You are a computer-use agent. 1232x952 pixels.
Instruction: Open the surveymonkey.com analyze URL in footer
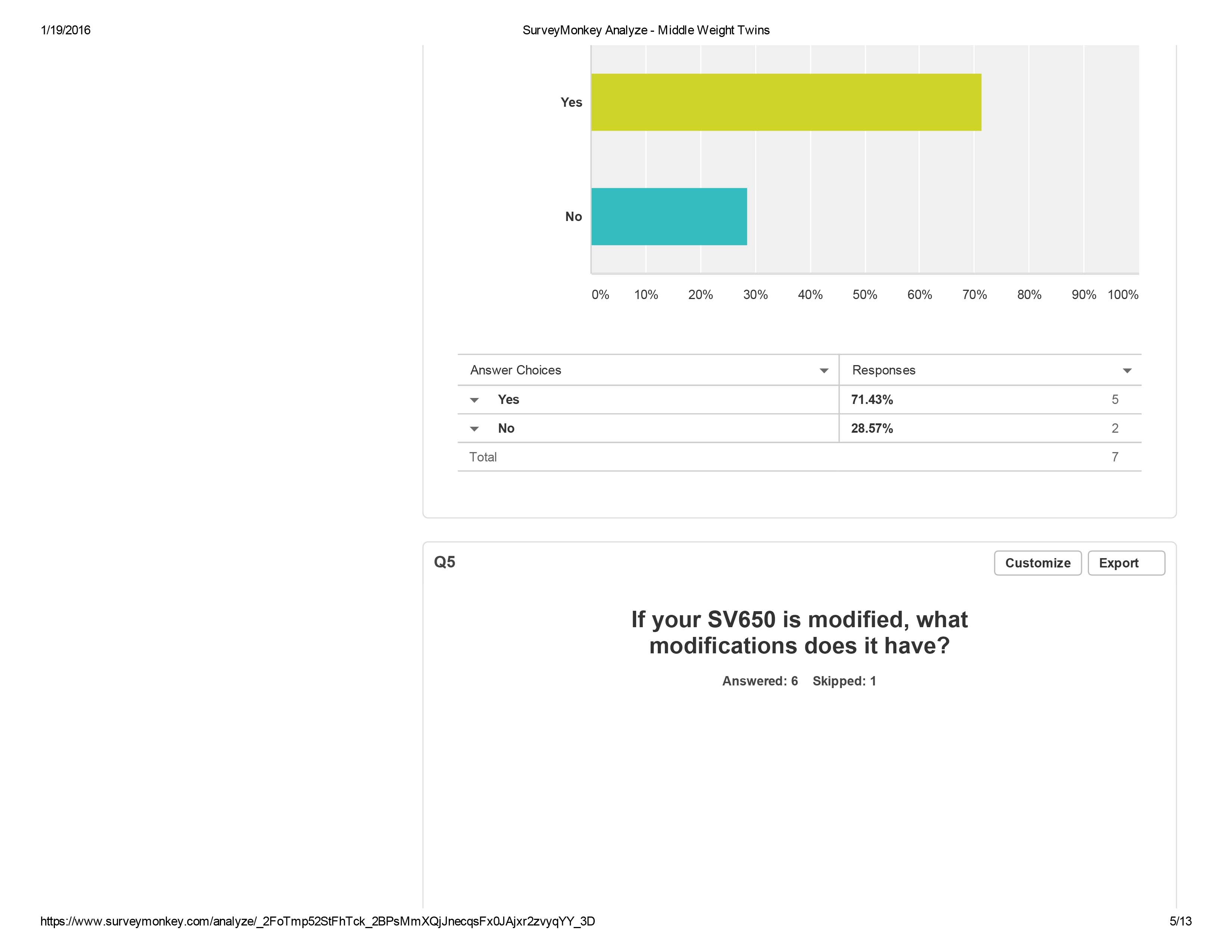tap(318, 921)
